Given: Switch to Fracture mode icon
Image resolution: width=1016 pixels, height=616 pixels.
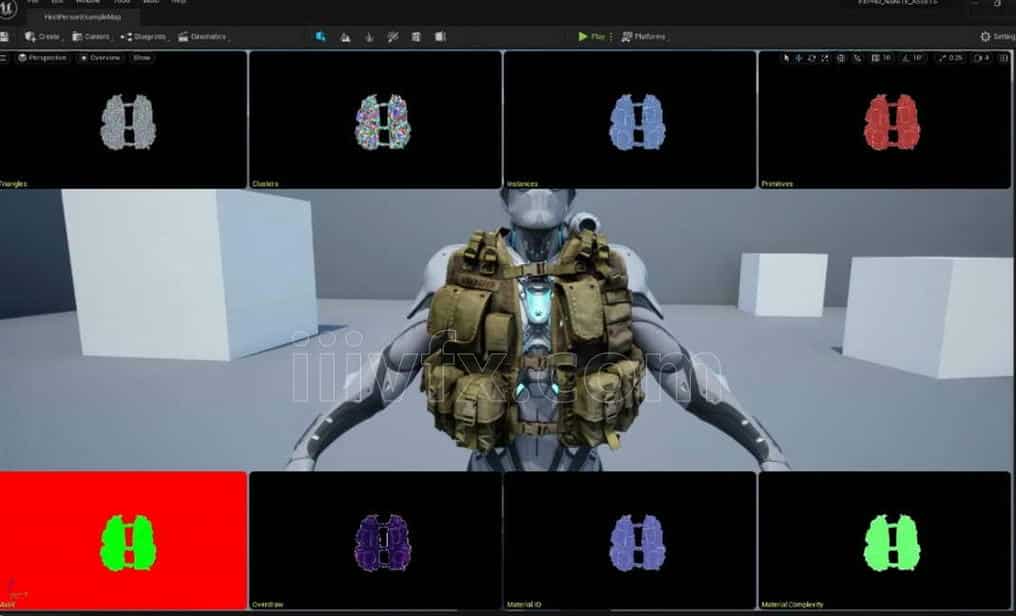Looking at the screenshot, I should 440,37.
